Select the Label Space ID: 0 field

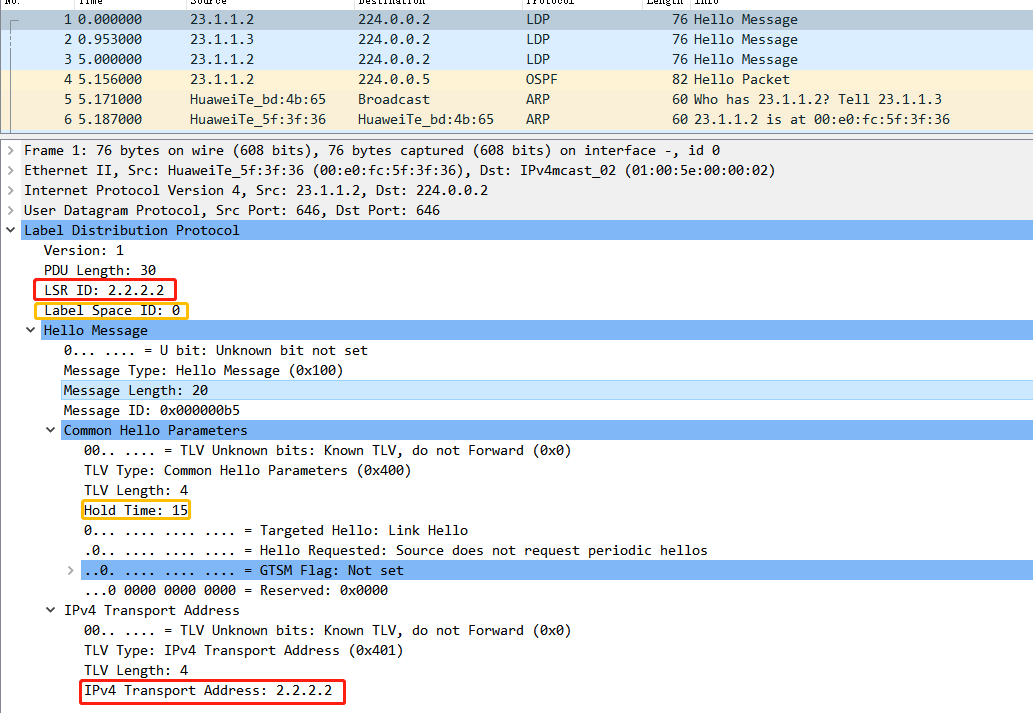tap(112, 310)
